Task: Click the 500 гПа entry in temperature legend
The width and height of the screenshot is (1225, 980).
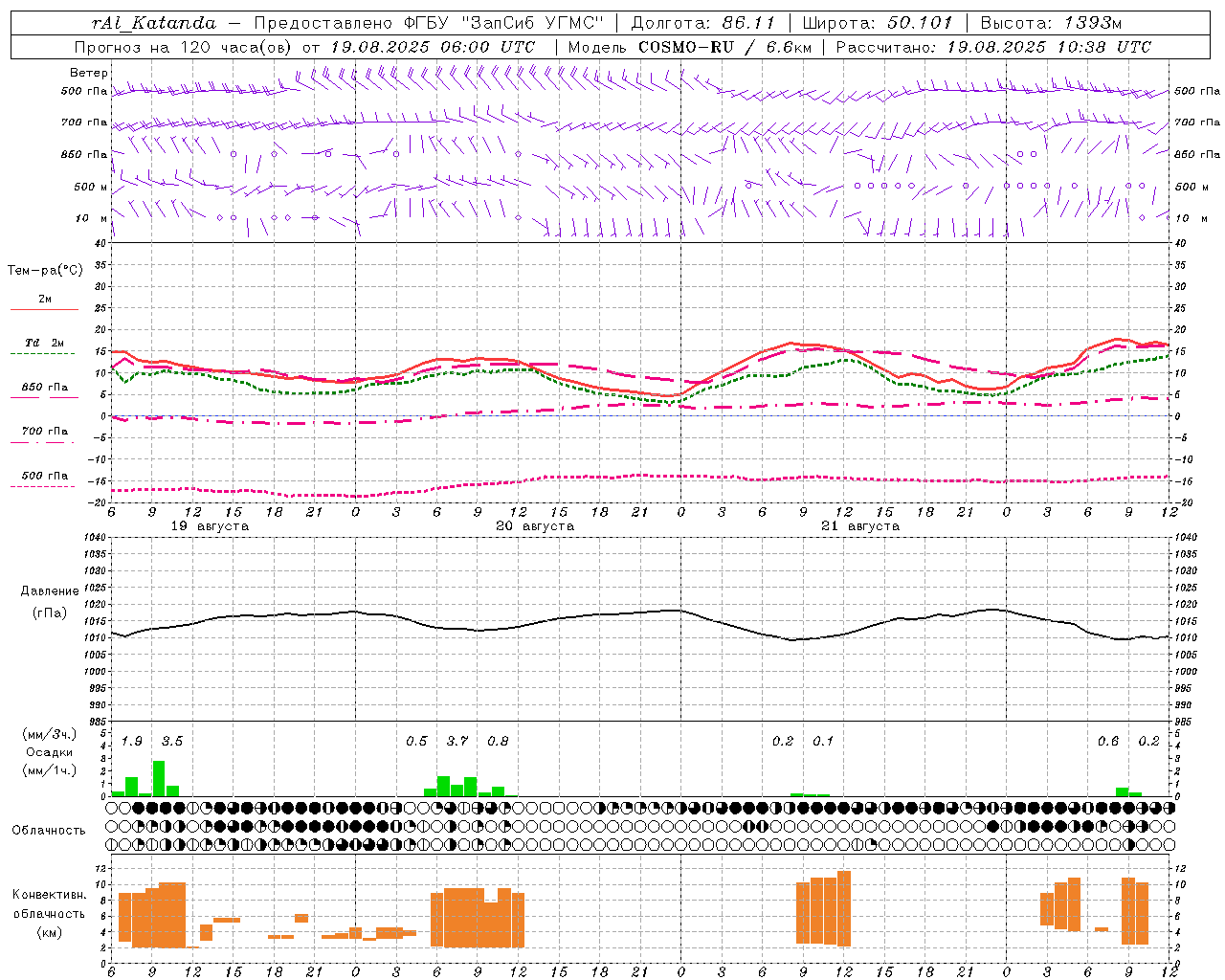Action: click(44, 476)
